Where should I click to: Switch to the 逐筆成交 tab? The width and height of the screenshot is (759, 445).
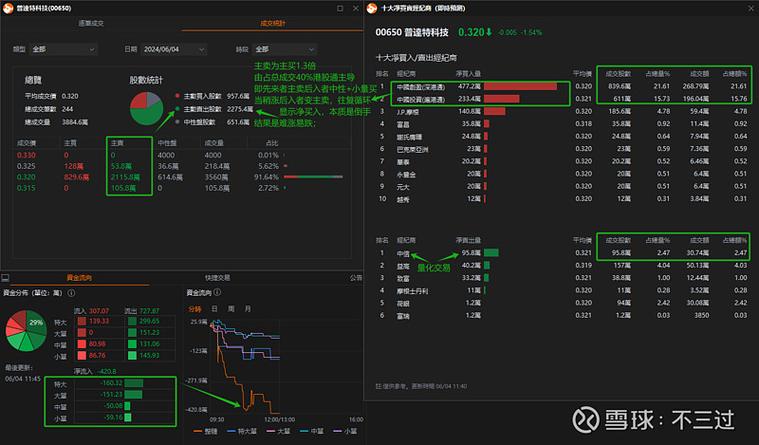click(91, 23)
